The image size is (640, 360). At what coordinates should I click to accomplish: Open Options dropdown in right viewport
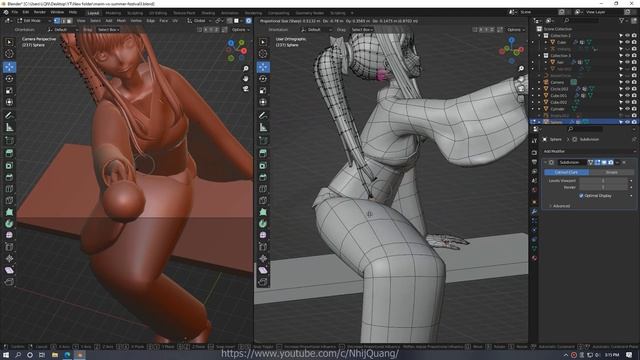tap(516, 29)
